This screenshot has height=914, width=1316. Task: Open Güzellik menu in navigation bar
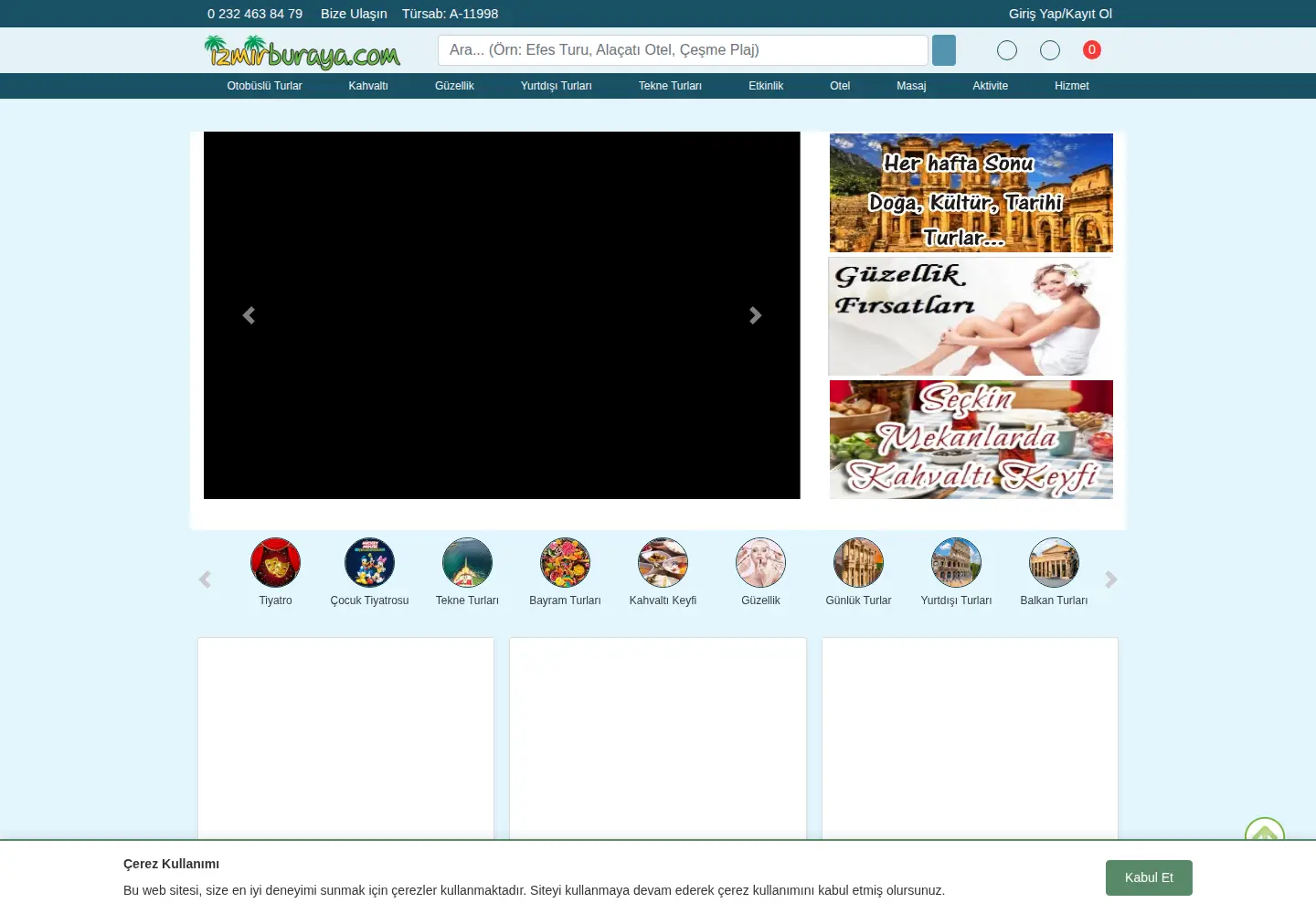click(x=454, y=86)
